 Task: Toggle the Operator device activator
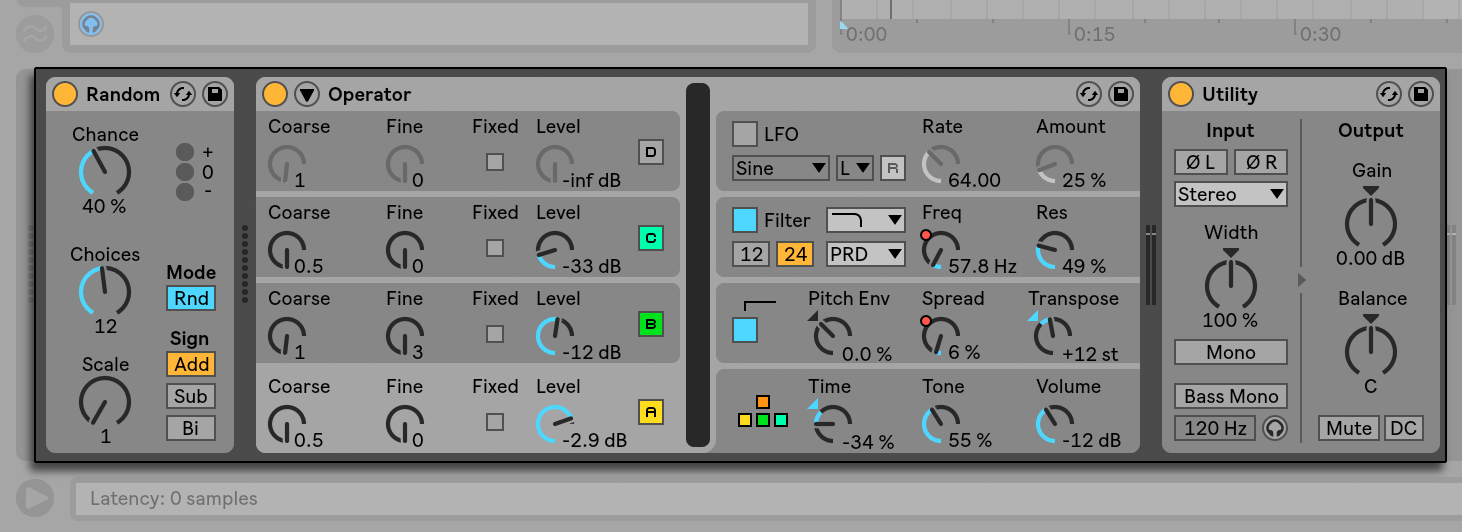275,94
